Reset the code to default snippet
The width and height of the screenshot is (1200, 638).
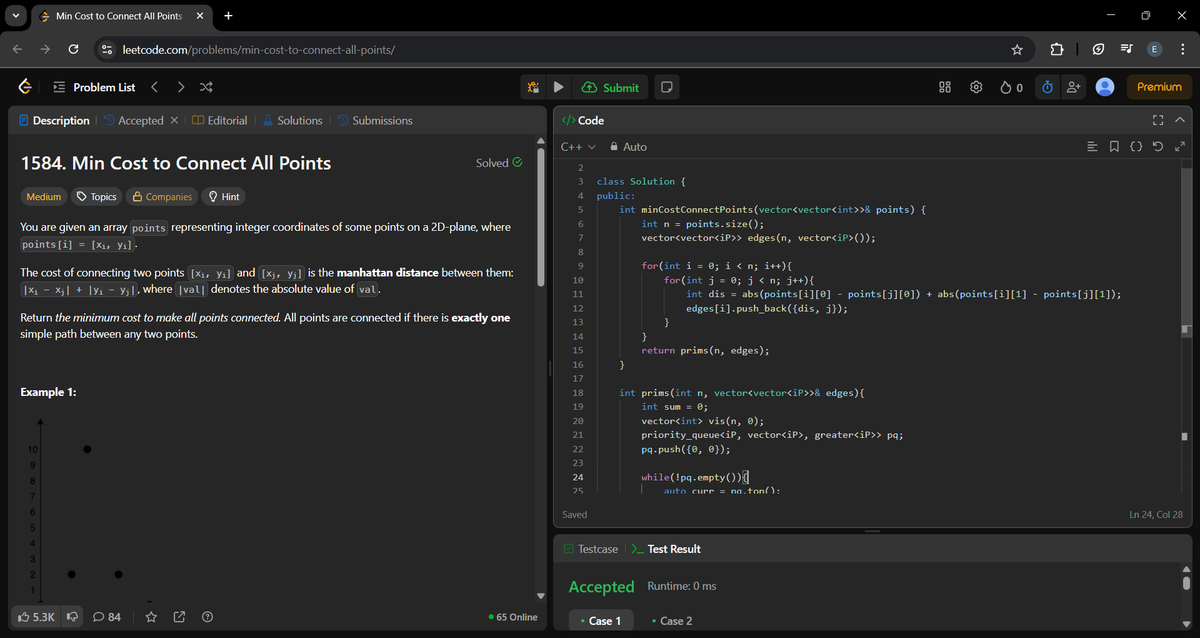pos(1158,146)
